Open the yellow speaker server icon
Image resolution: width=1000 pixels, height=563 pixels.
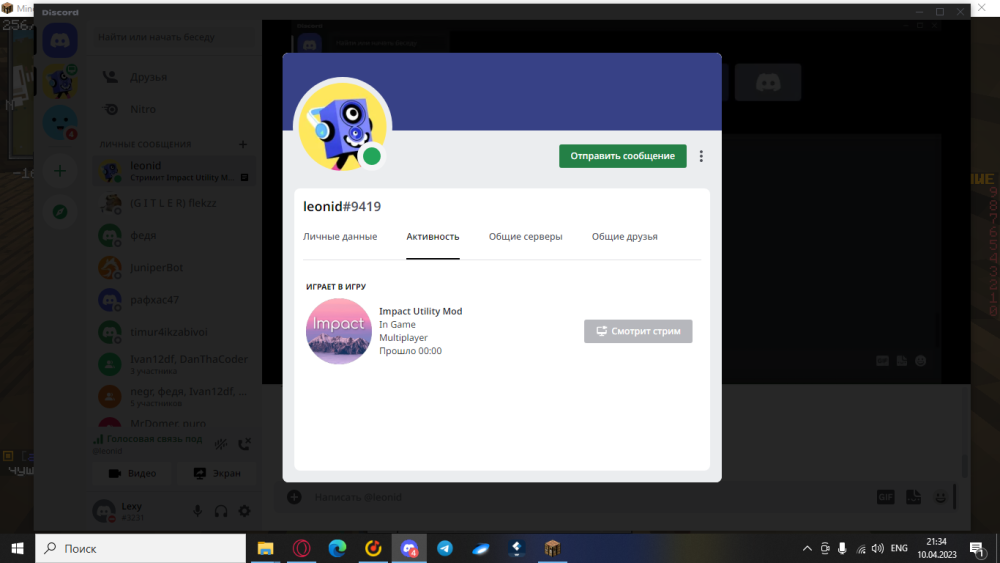click(60, 82)
